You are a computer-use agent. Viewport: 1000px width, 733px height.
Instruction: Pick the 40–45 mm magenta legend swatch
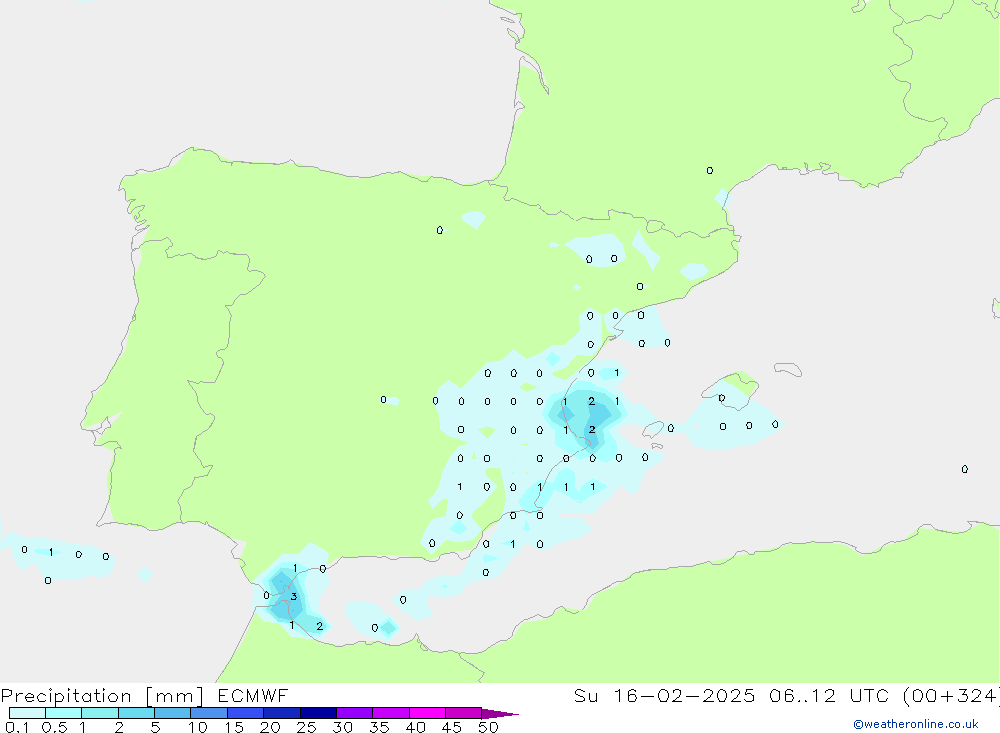(x=427, y=713)
